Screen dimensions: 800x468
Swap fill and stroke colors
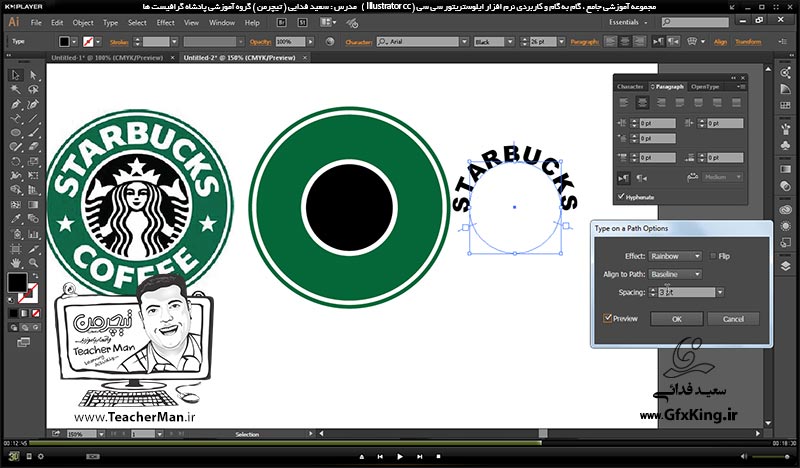click(x=35, y=276)
